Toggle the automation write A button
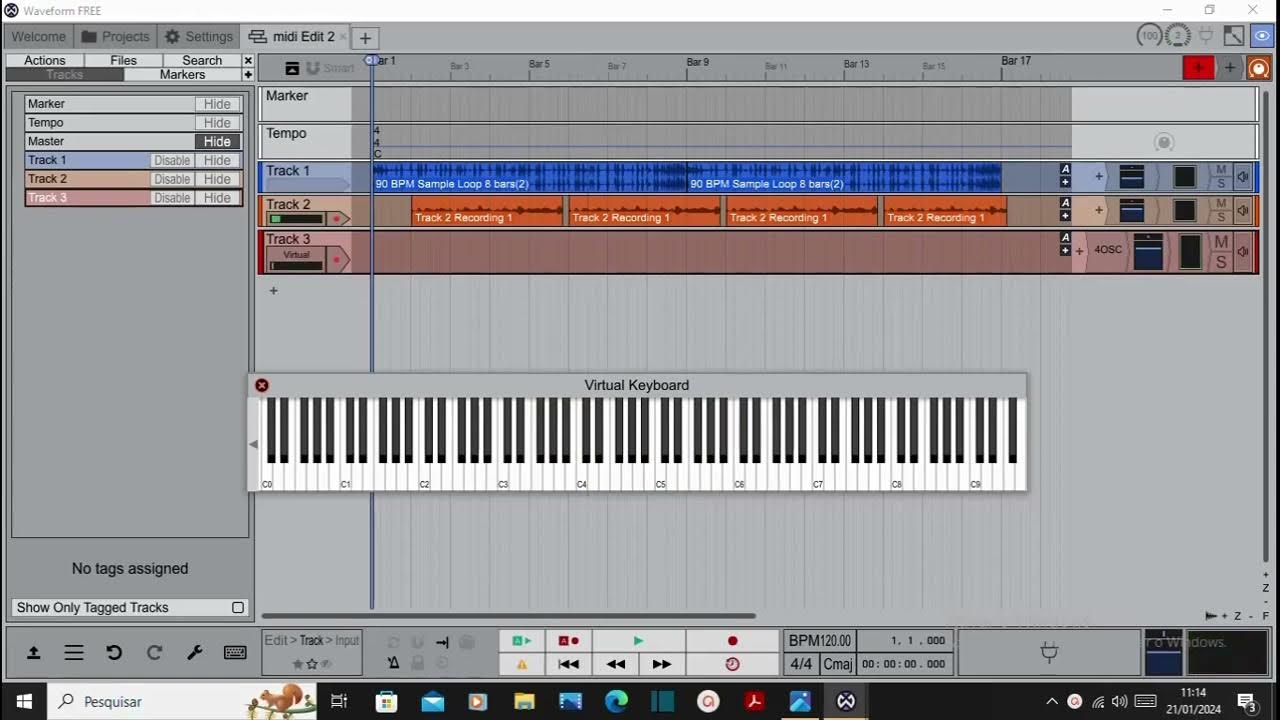Viewport: 1280px width, 720px height. tap(568, 641)
